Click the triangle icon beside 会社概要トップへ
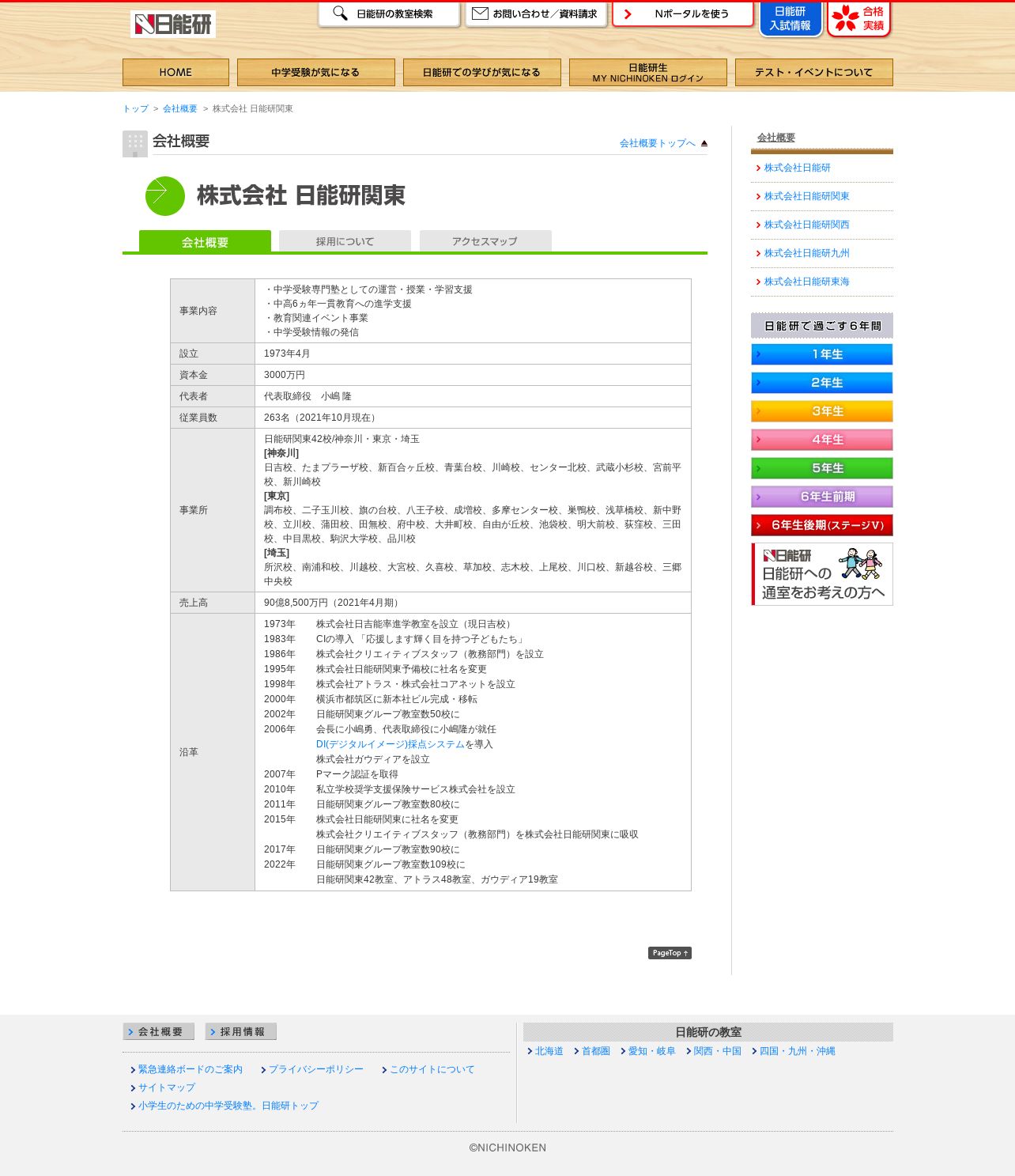Screen dimensions: 1015x1176 (704, 143)
